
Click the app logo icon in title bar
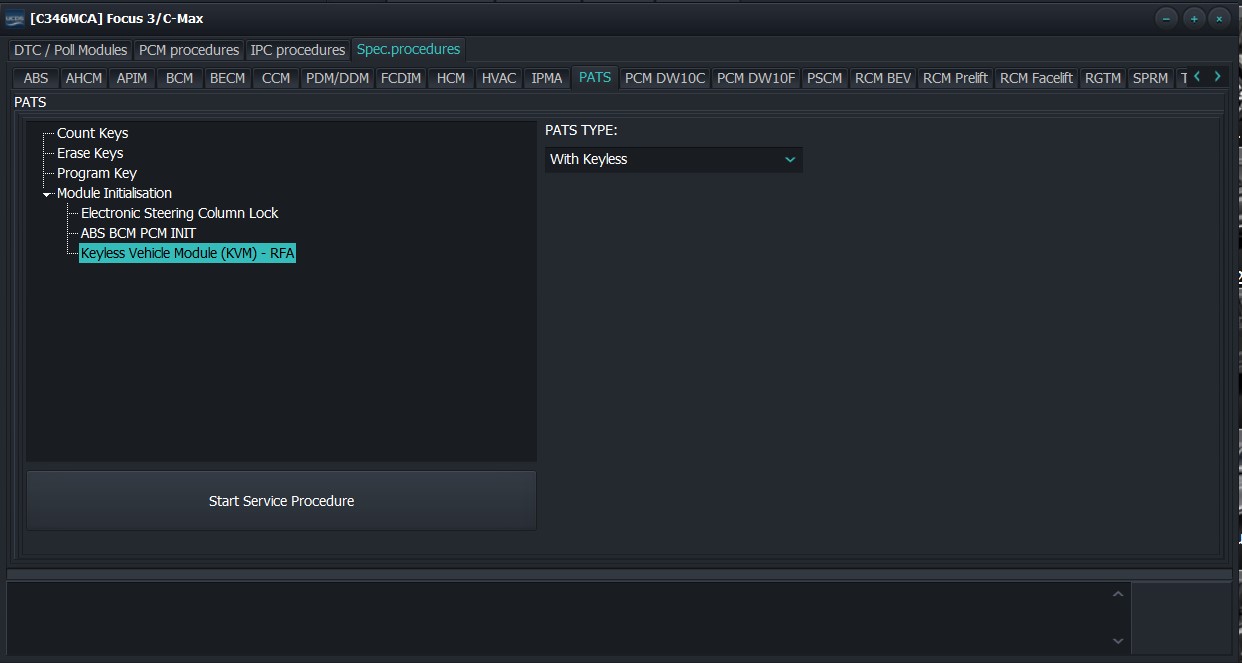click(15, 18)
